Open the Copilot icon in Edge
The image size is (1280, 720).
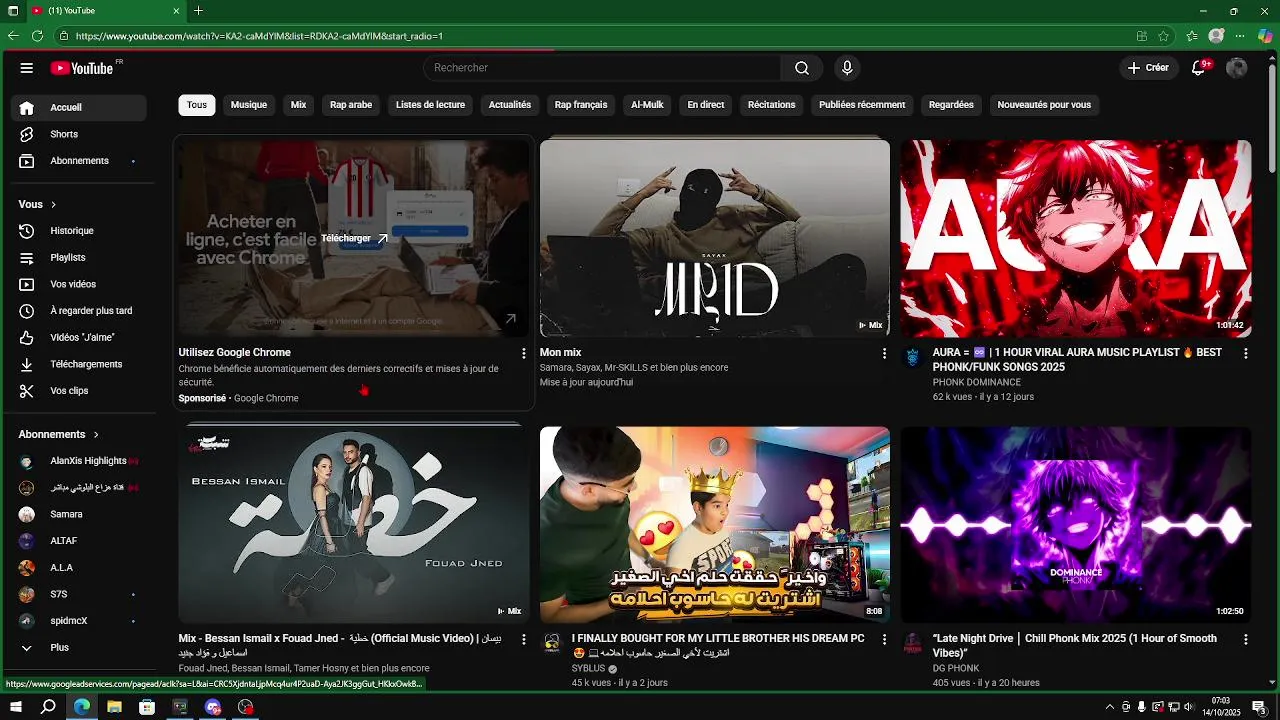1265,36
